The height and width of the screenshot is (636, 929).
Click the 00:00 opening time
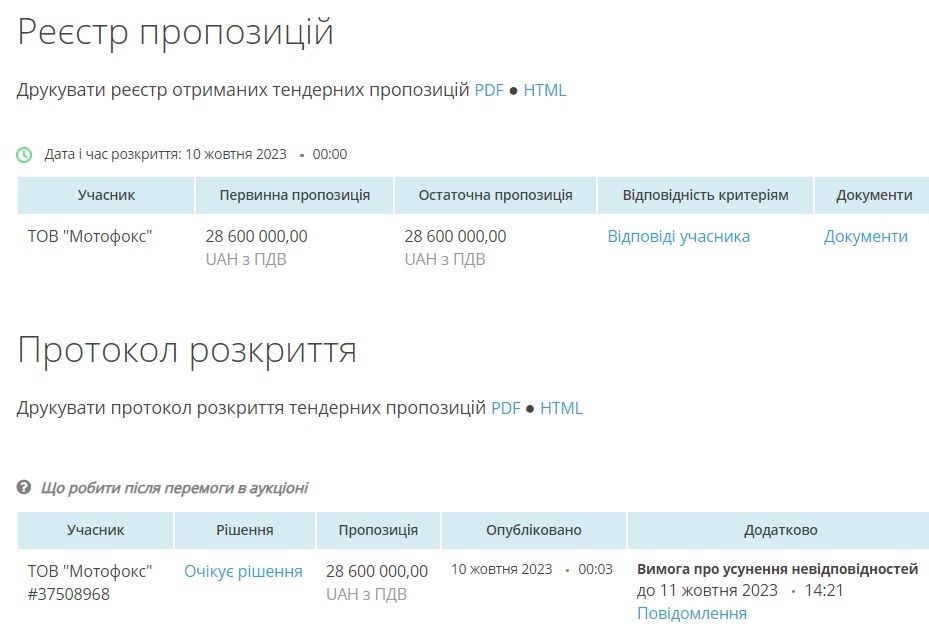coord(330,155)
